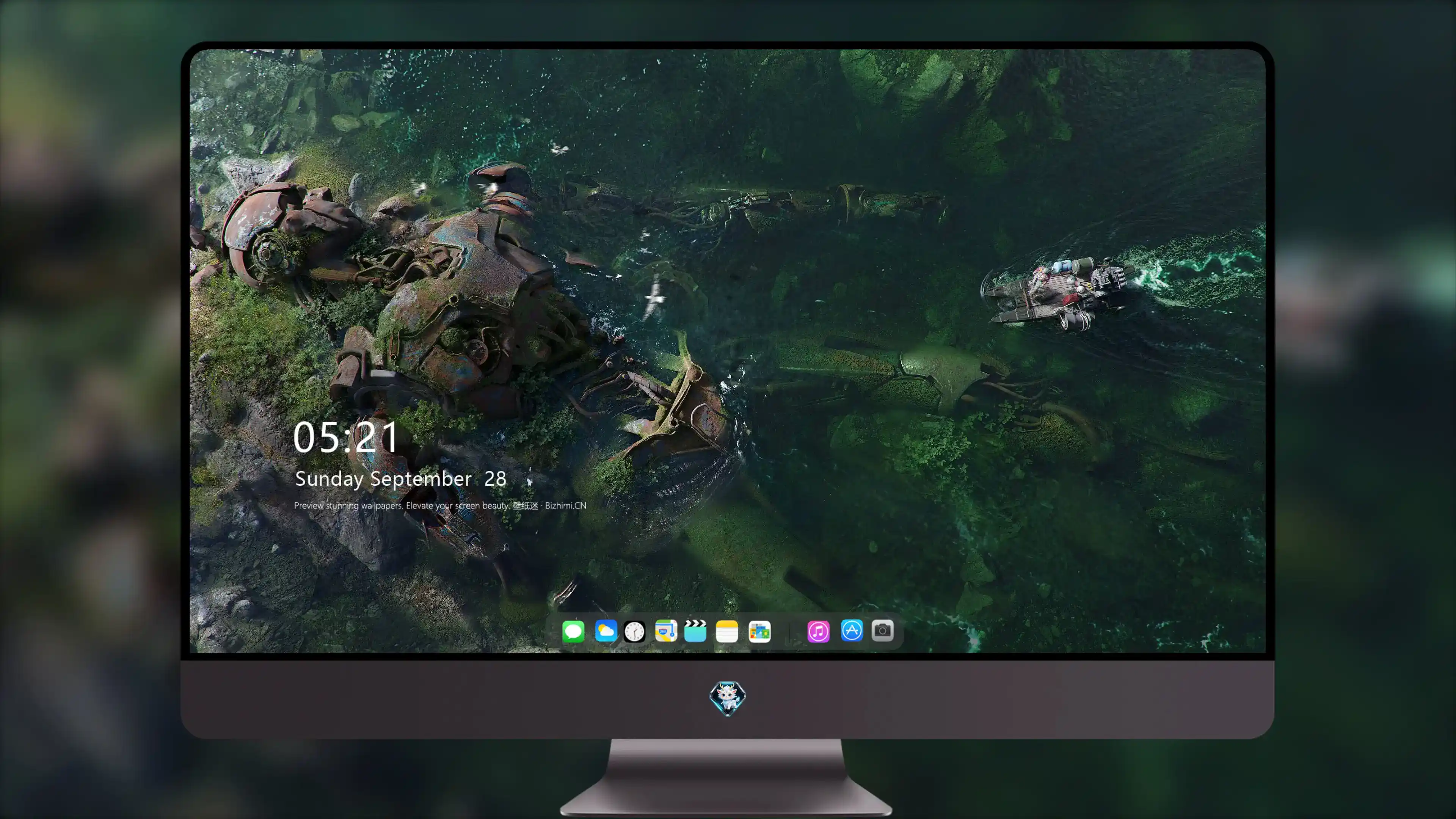
Task: Open the blue App Store icon
Action: pos(852,630)
